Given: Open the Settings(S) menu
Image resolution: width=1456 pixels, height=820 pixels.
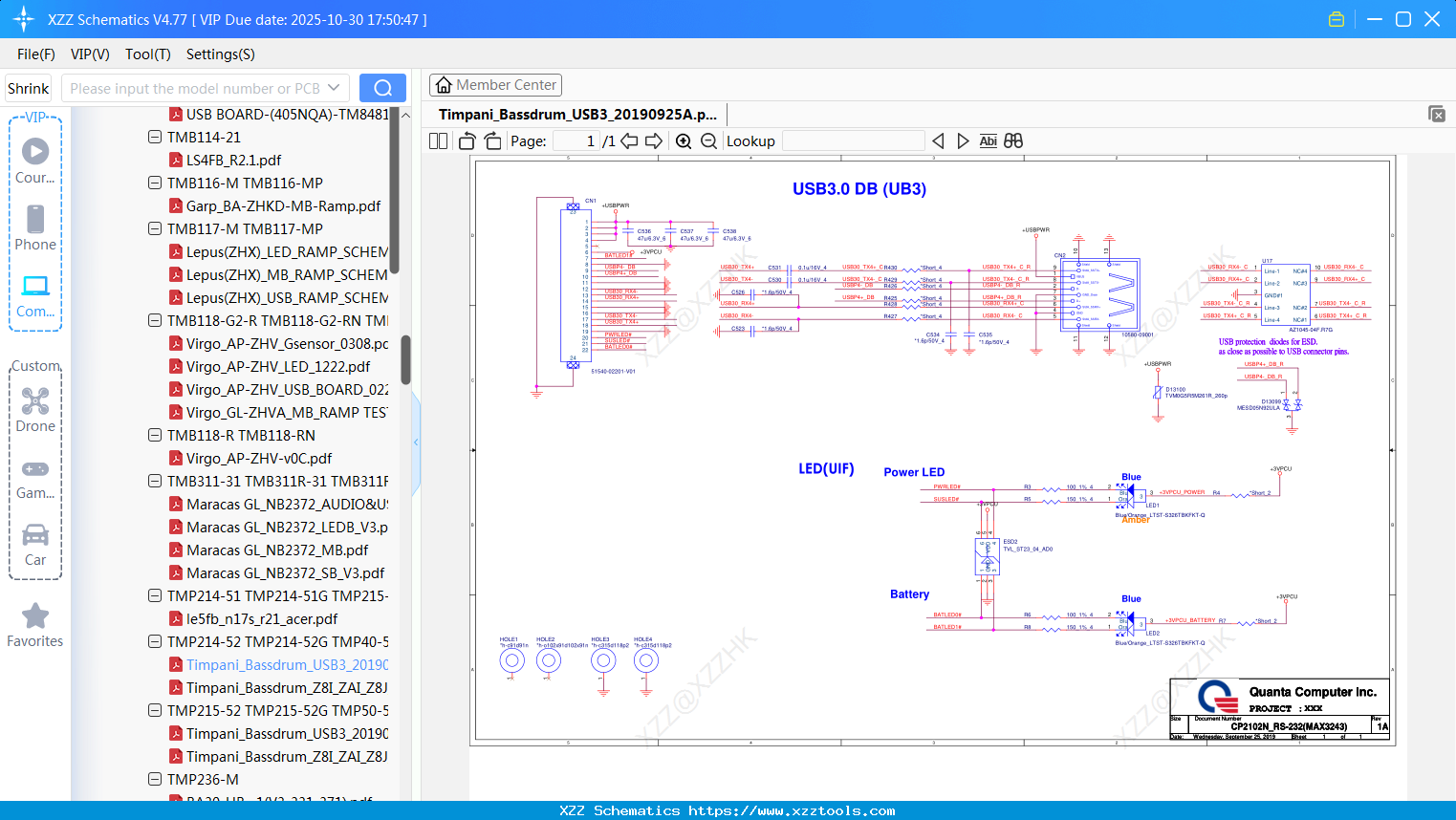Looking at the screenshot, I should point(220,54).
